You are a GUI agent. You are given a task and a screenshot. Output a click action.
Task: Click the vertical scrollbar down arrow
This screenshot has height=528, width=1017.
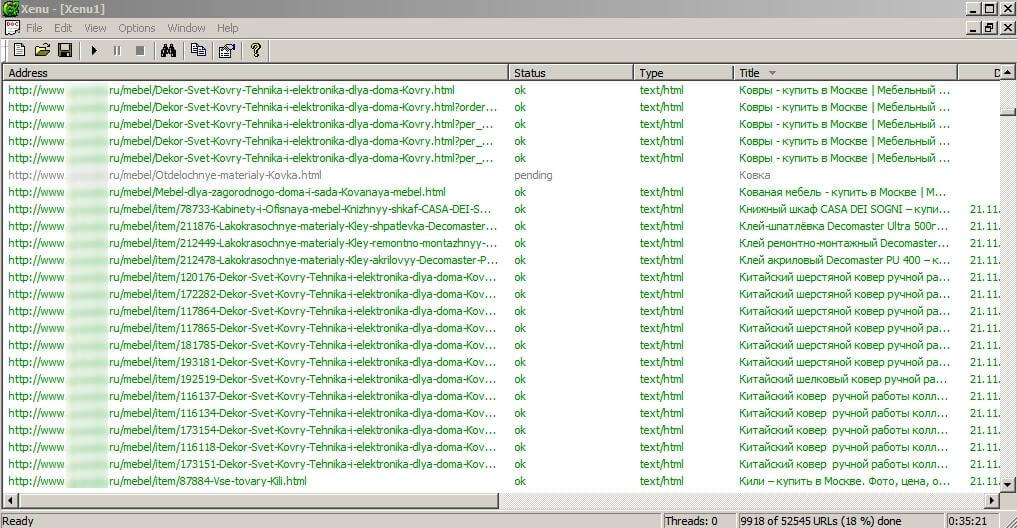(x=1008, y=483)
